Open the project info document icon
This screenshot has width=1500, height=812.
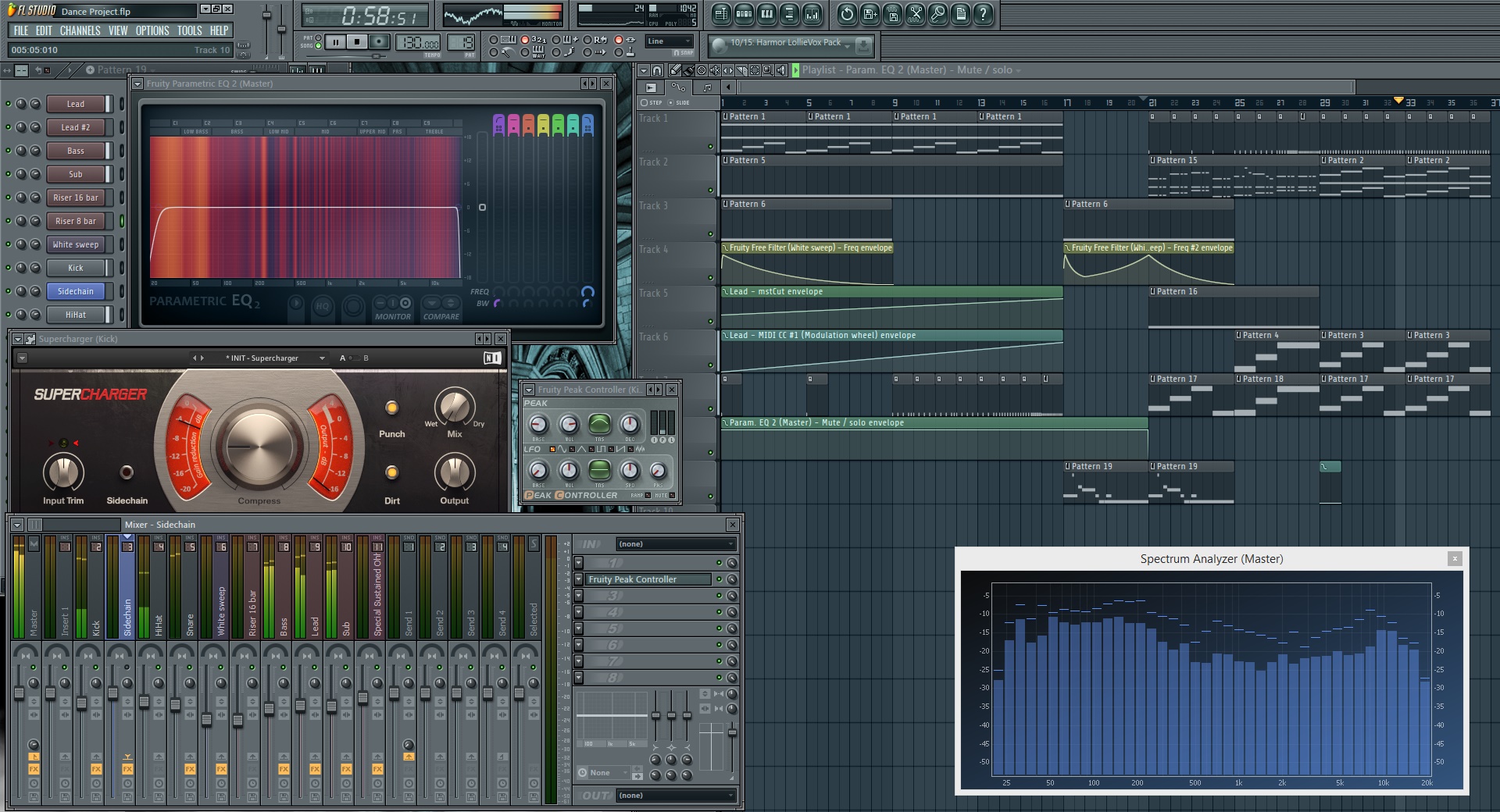tap(960, 14)
